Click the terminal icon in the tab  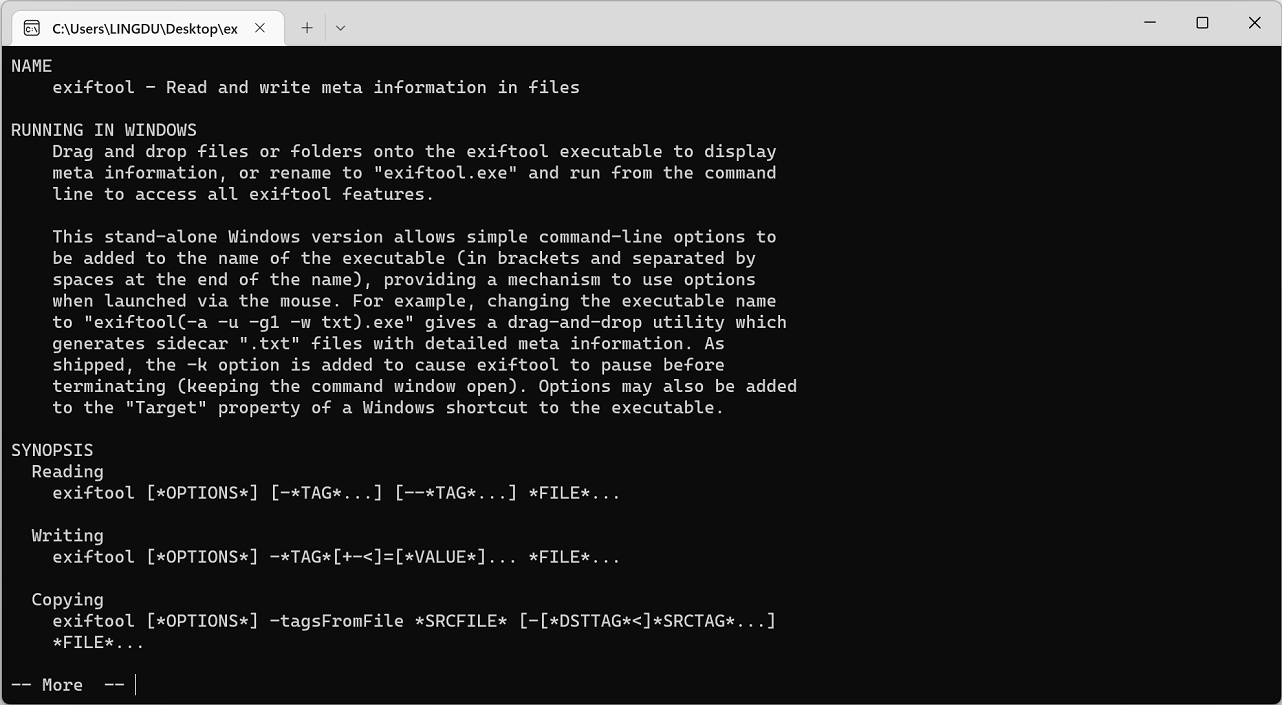(32, 28)
